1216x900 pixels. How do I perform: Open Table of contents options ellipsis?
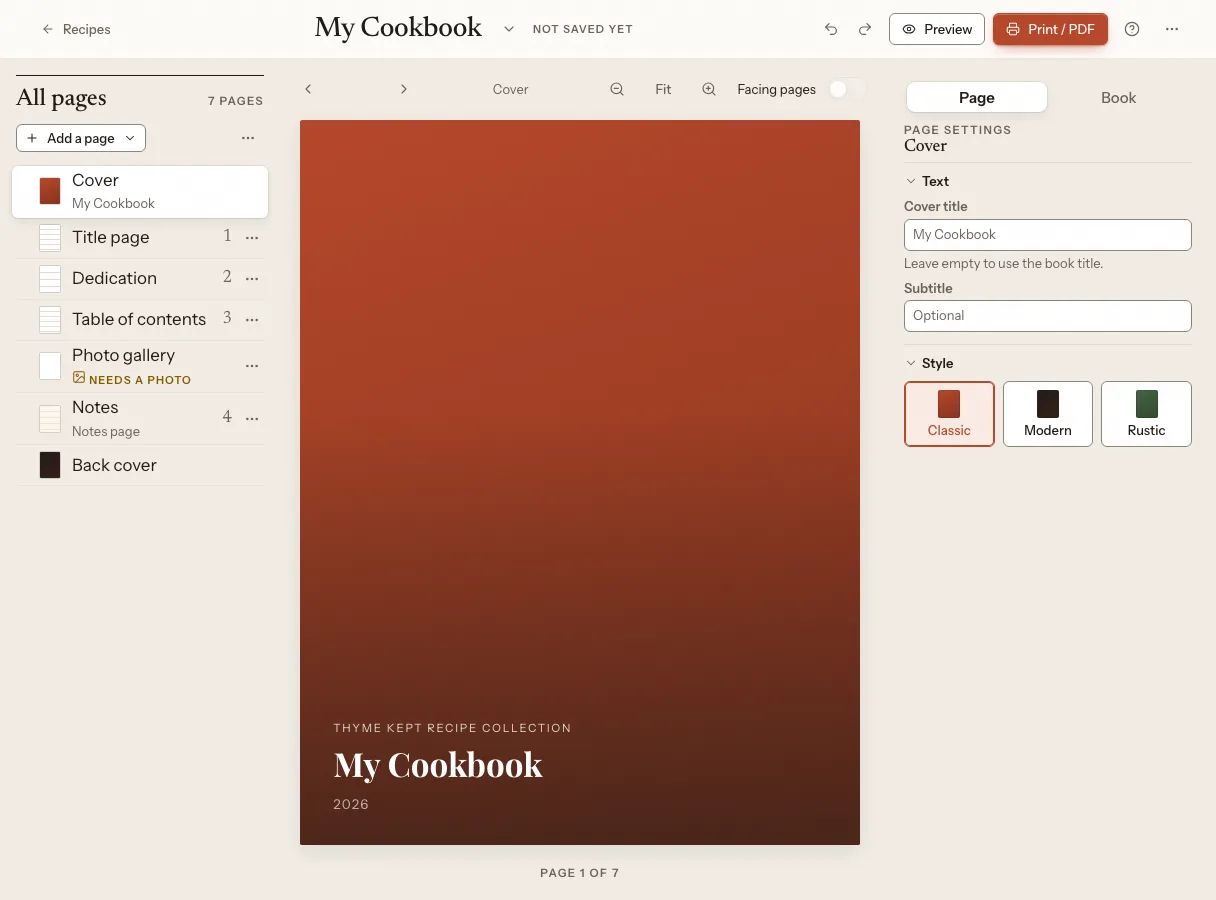(252, 320)
